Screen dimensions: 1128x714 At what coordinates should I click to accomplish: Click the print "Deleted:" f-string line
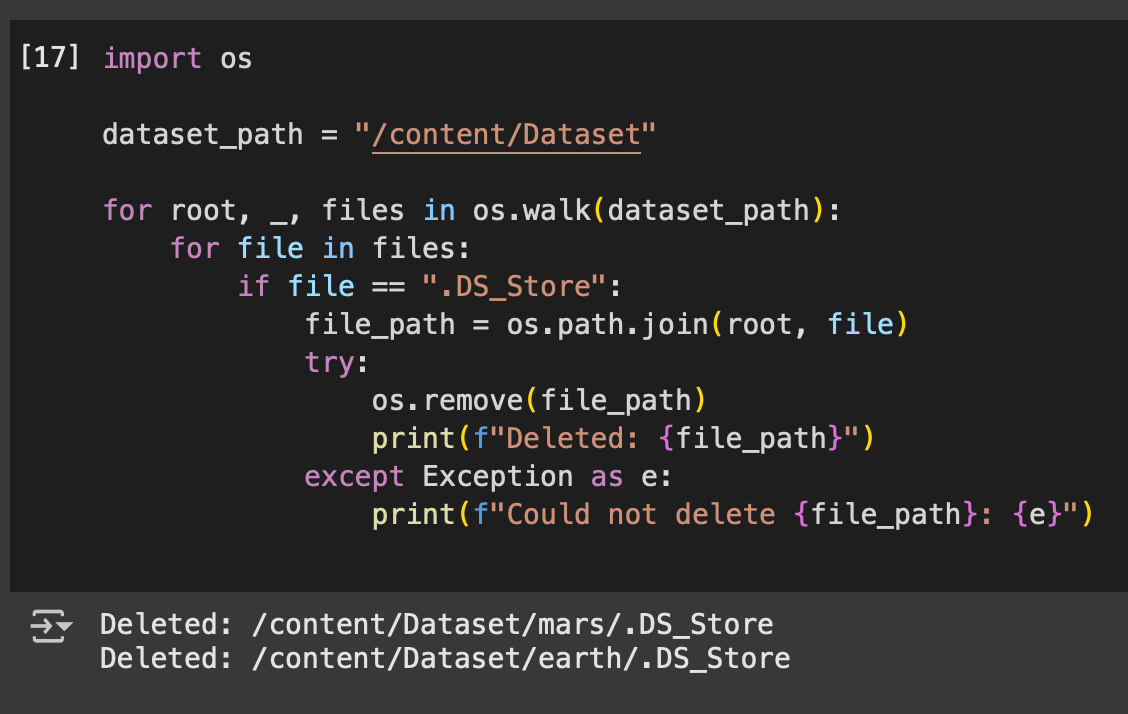(623, 439)
